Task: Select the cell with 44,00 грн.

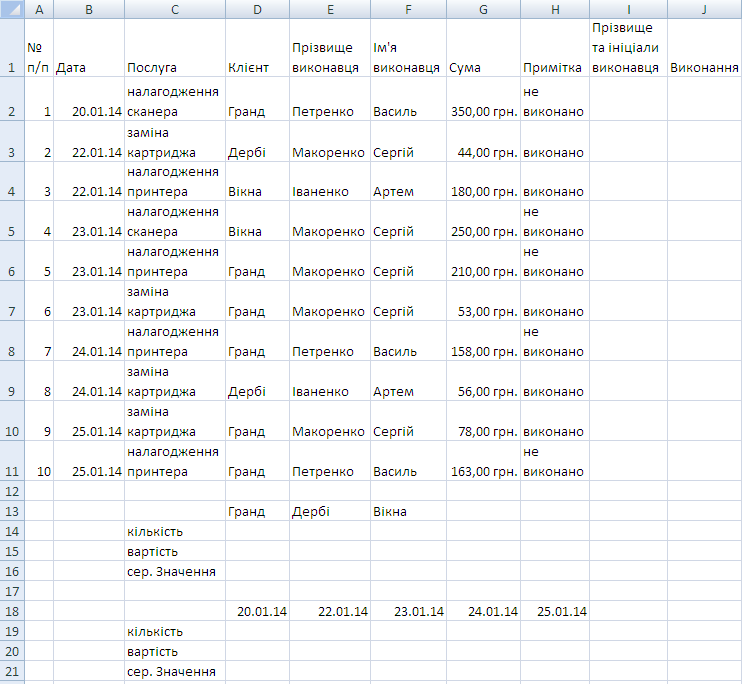Action: click(x=483, y=141)
